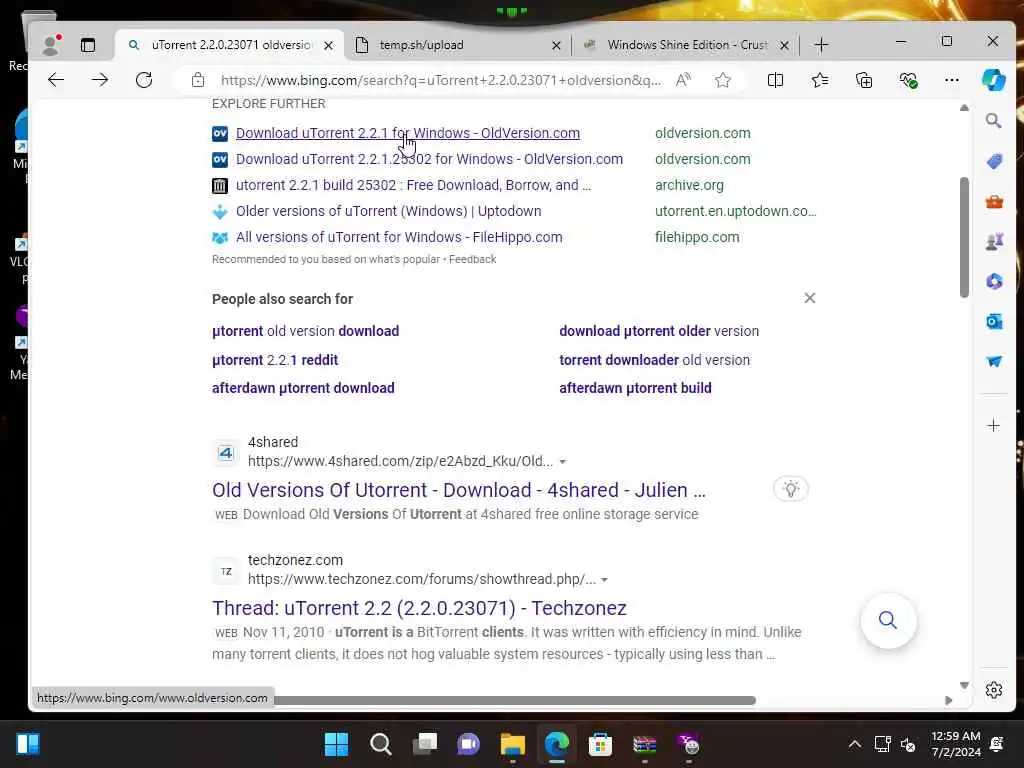
Task: Open split screen view
Action: (x=775, y=80)
